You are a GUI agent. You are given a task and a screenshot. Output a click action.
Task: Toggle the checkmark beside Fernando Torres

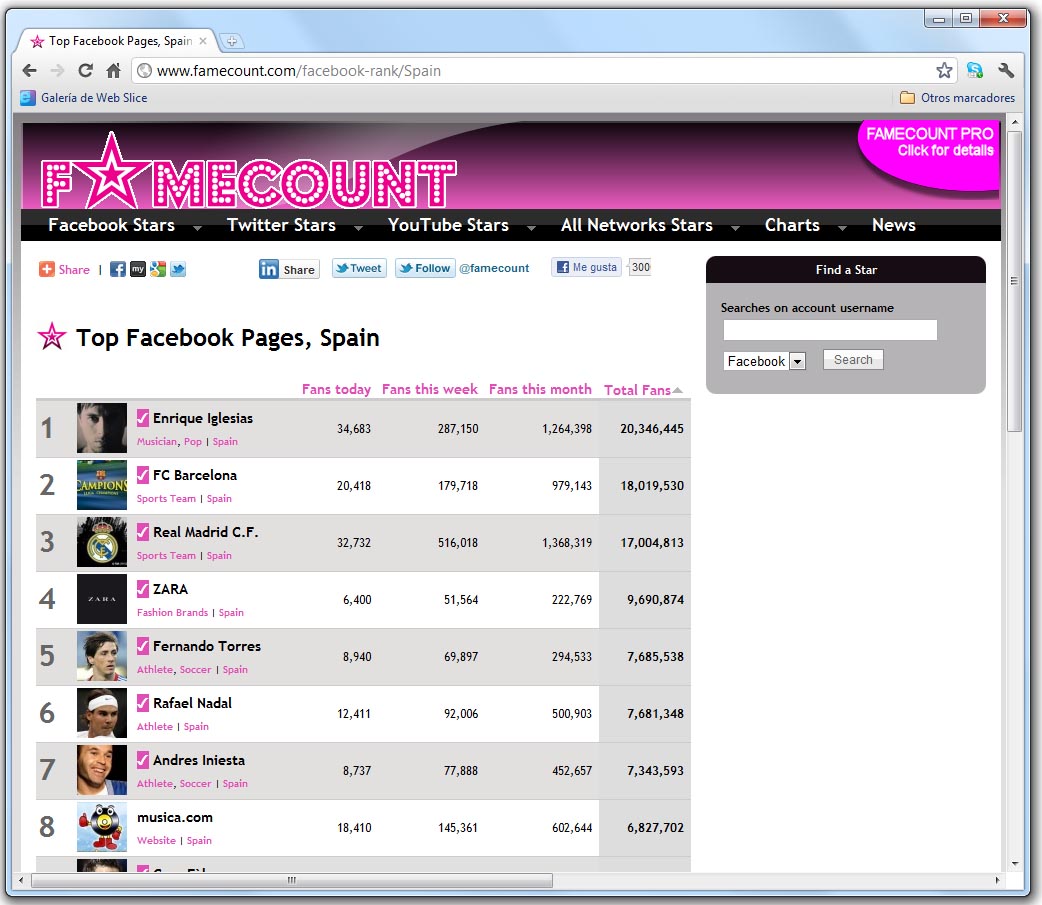click(x=143, y=646)
